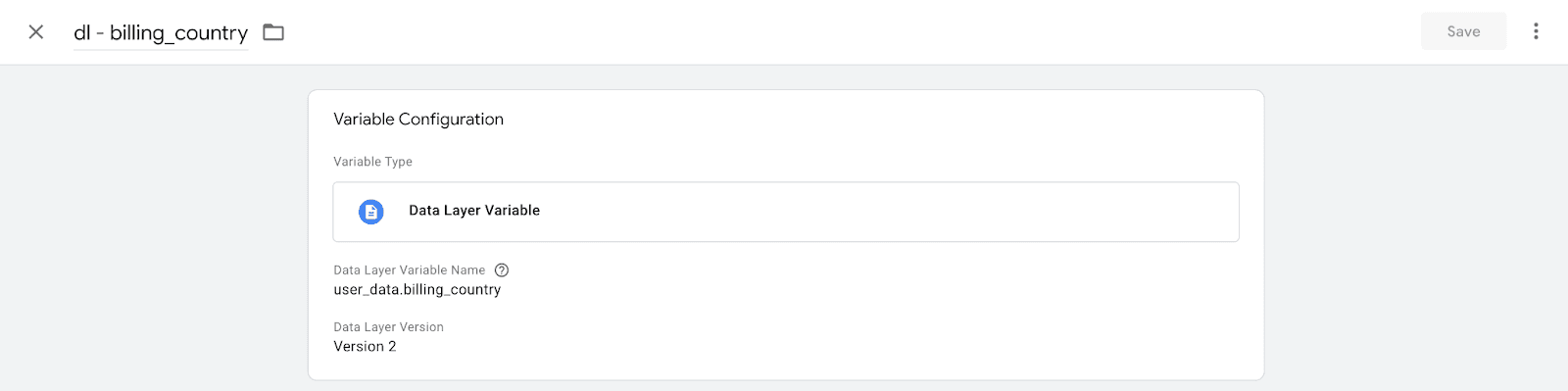Screen dimensions: 1568x391
Task: Click the user_data.billing_country value
Action: pyautogui.click(x=417, y=290)
